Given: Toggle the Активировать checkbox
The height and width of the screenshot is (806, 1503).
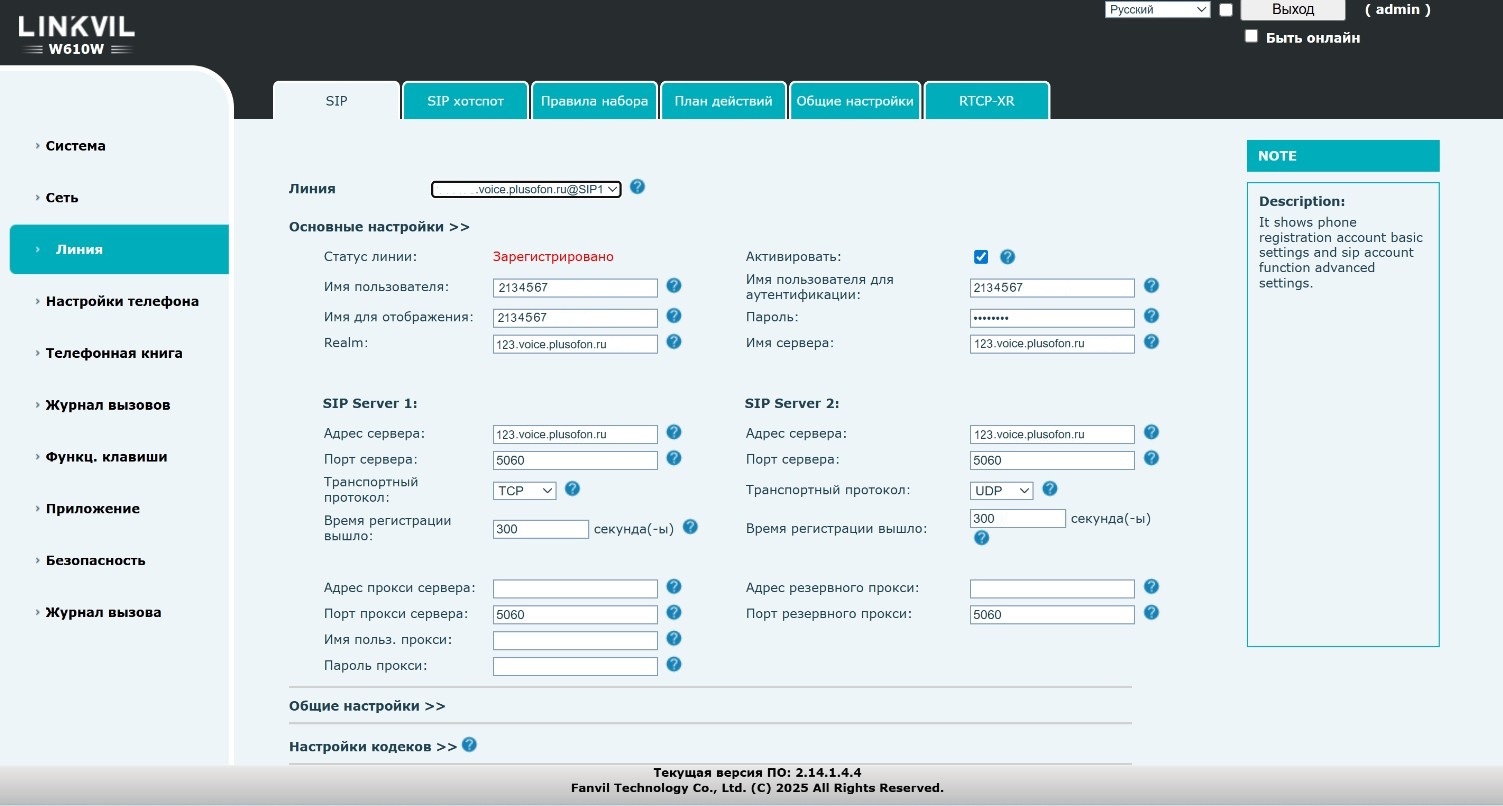Looking at the screenshot, I should 981,257.
